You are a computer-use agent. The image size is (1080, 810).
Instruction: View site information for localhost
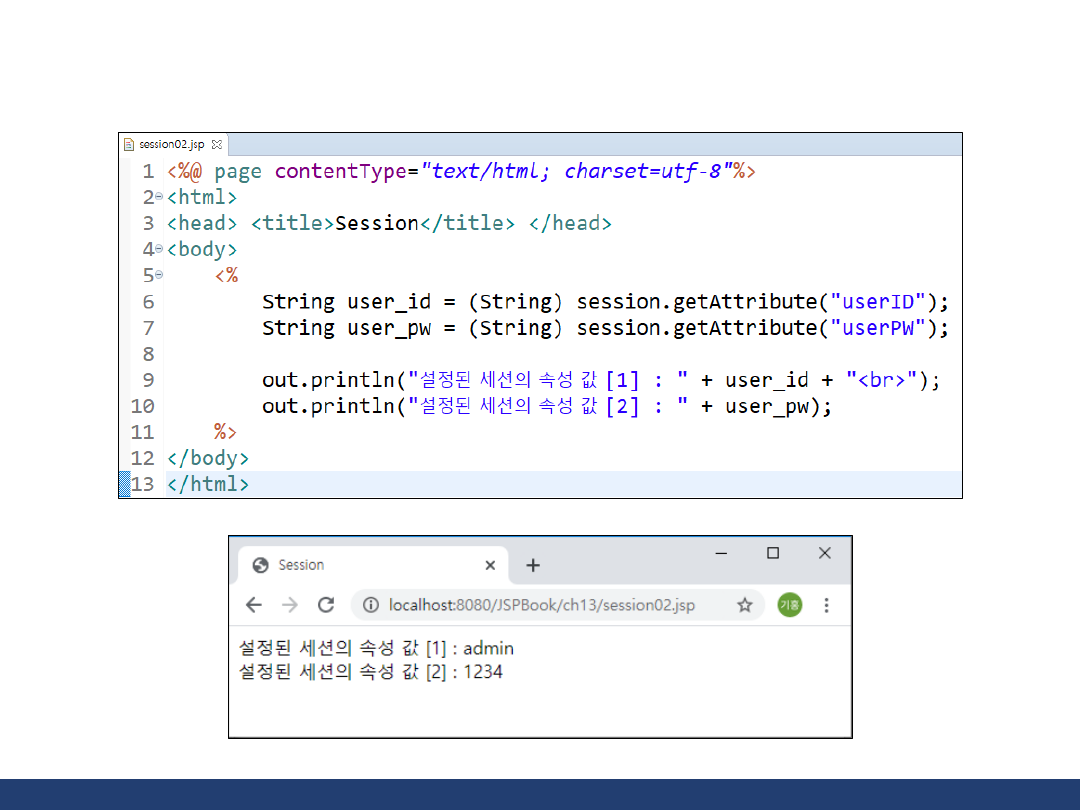(371, 605)
